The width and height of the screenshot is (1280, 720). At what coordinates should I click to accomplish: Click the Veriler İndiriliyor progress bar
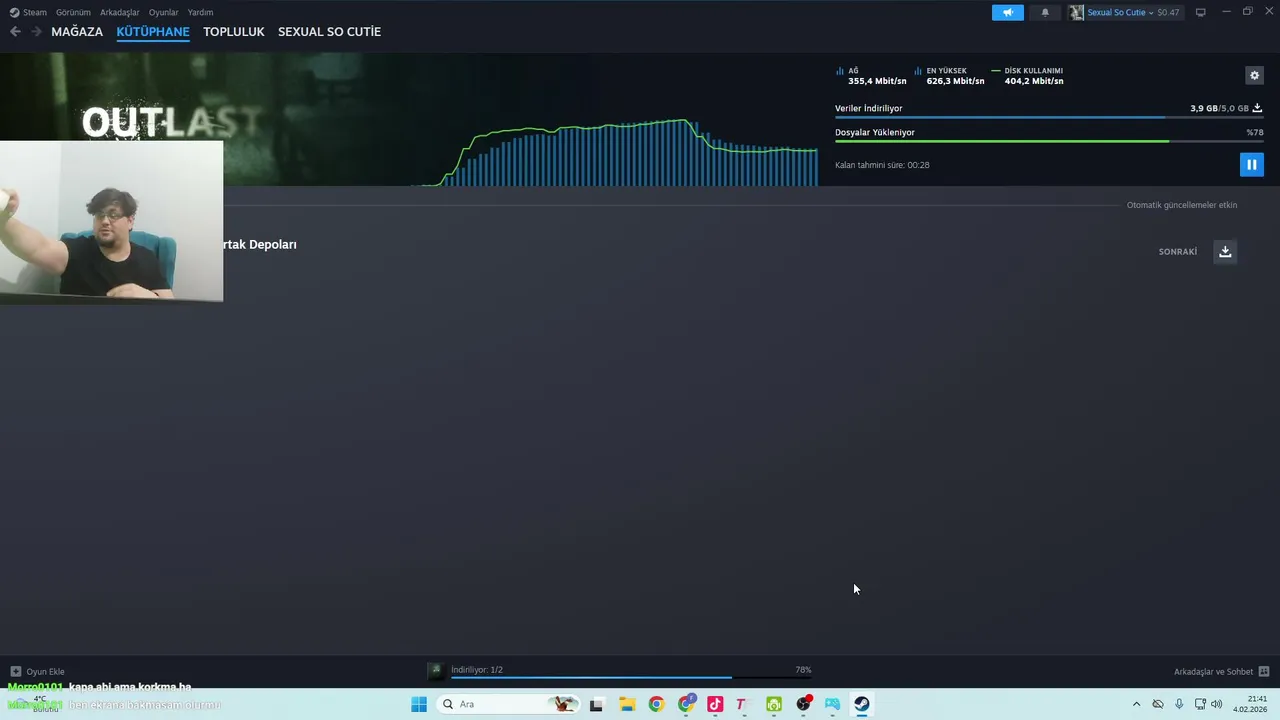coord(1048,118)
